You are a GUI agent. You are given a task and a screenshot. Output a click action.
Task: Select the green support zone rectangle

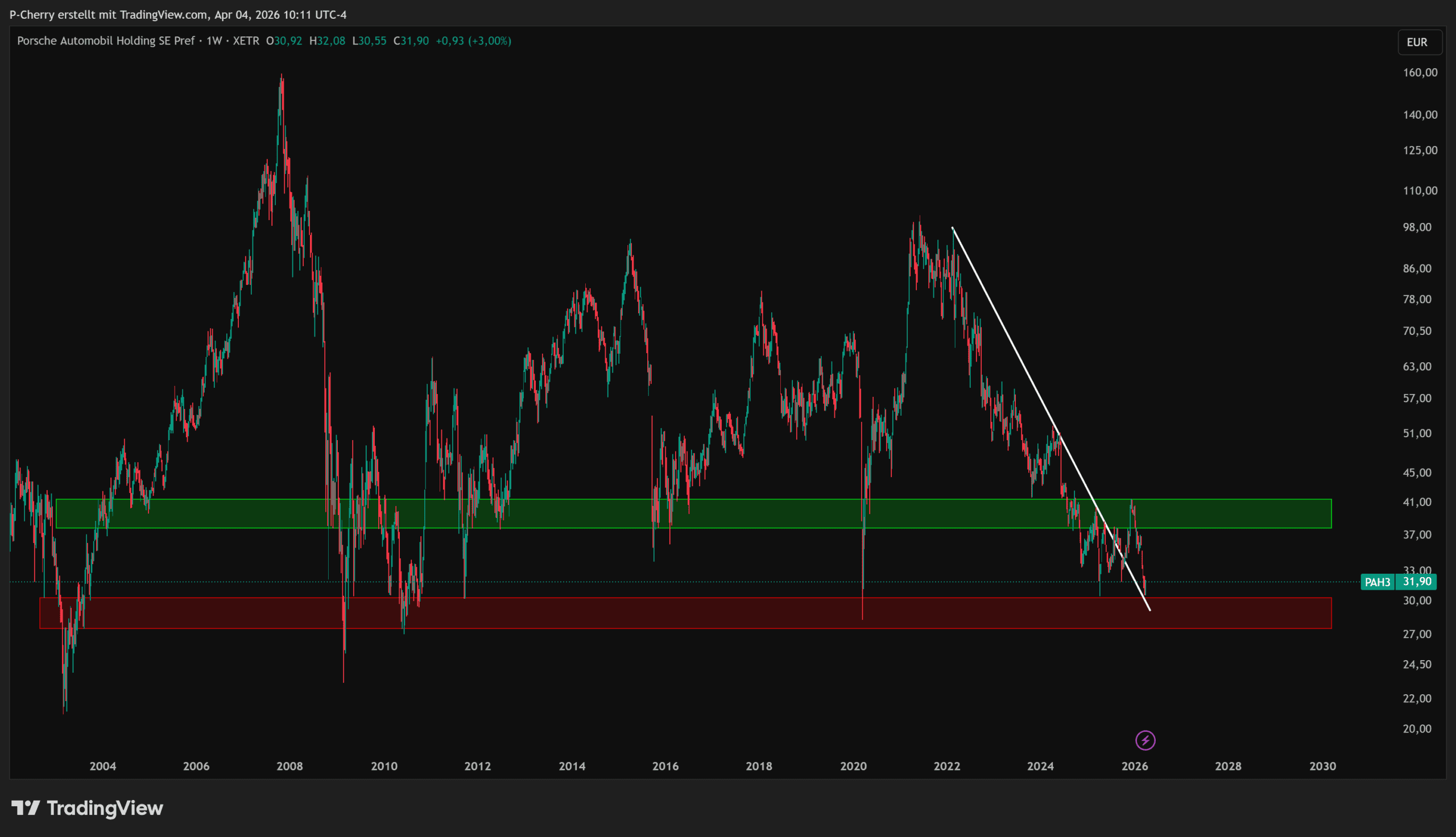pyautogui.click(x=575, y=513)
